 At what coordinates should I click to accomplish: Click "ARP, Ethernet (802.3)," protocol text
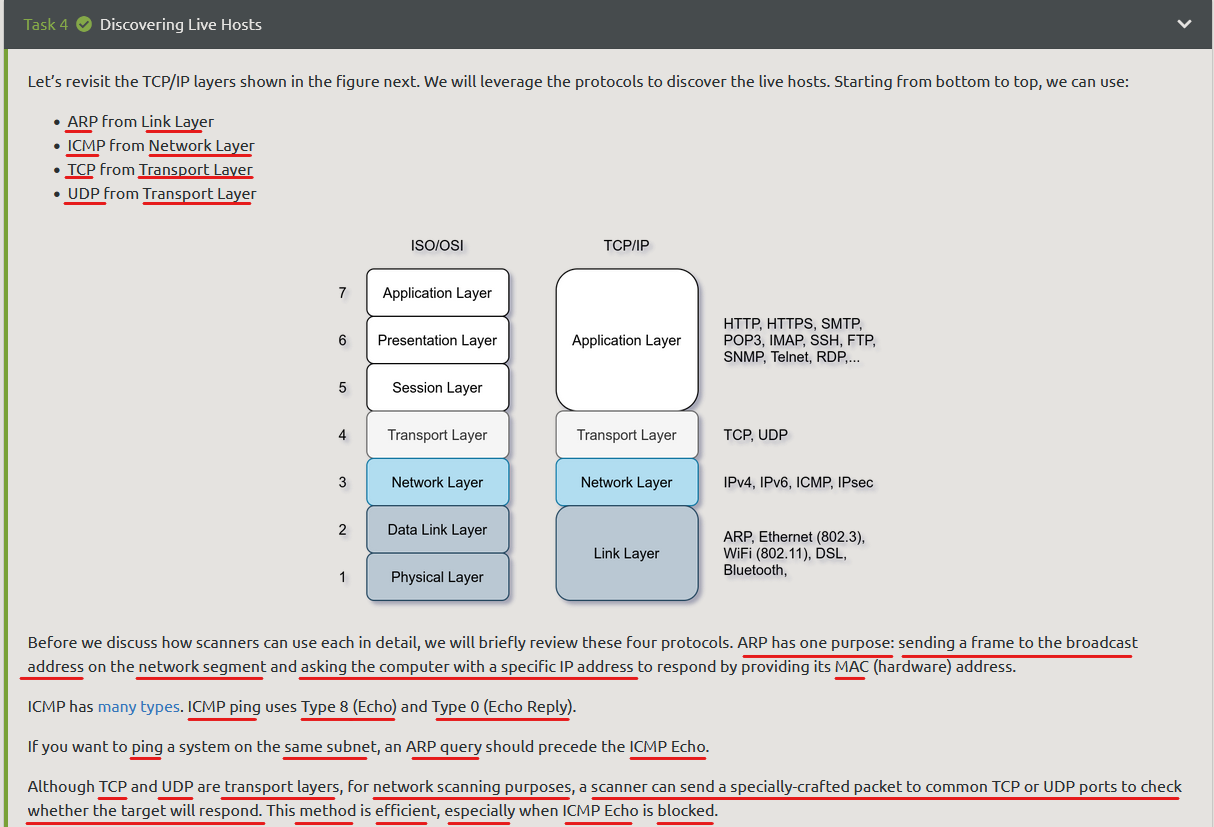coord(795,537)
